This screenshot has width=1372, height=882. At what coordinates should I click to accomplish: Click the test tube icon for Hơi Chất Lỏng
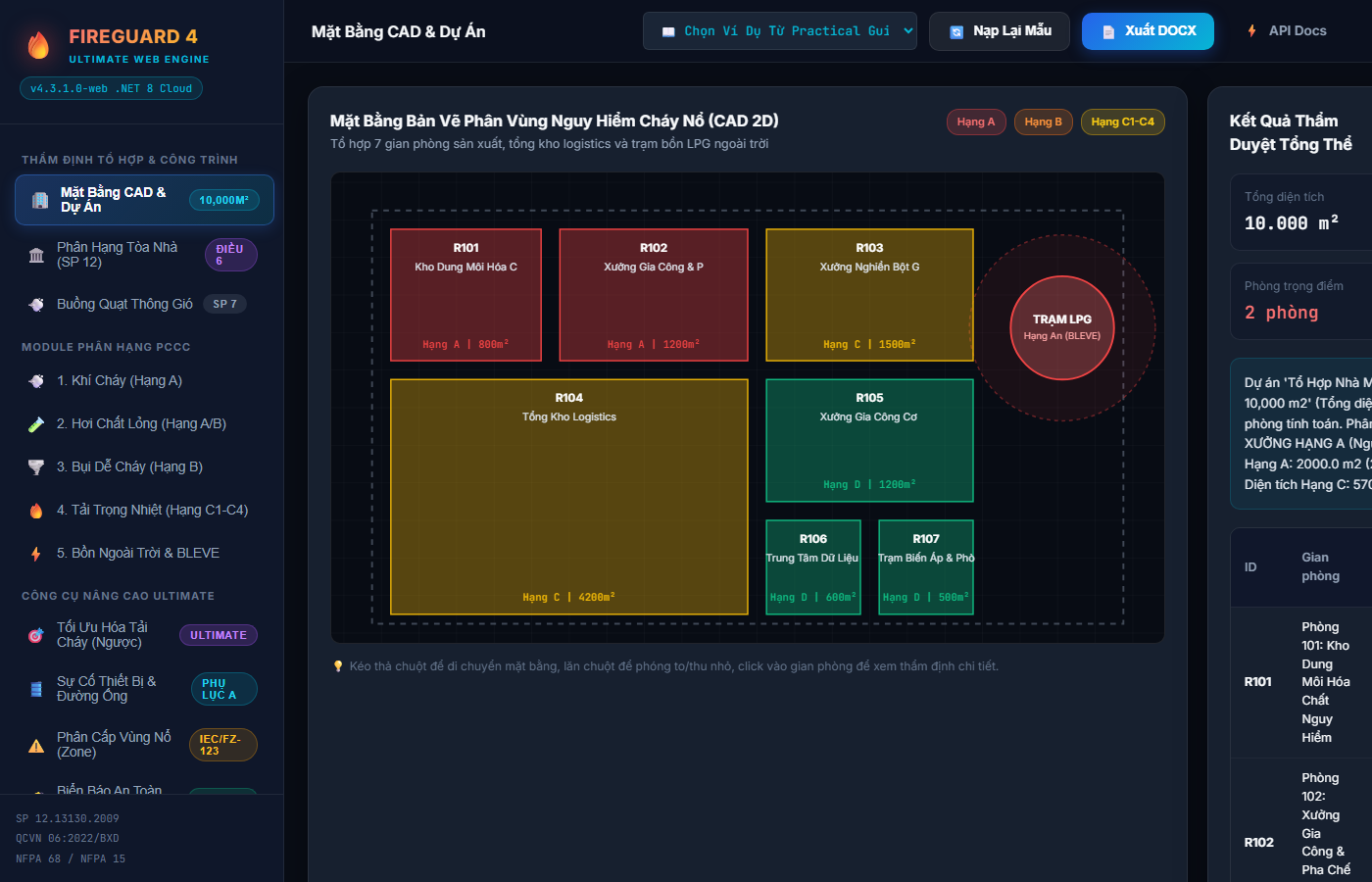point(36,424)
